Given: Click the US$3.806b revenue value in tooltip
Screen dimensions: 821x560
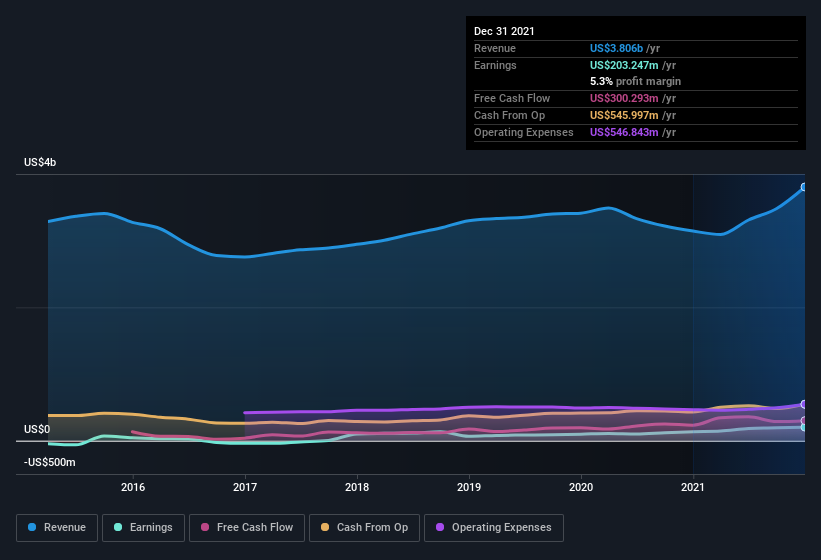Looking at the screenshot, I should pyautogui.click(x=616, y=48).
